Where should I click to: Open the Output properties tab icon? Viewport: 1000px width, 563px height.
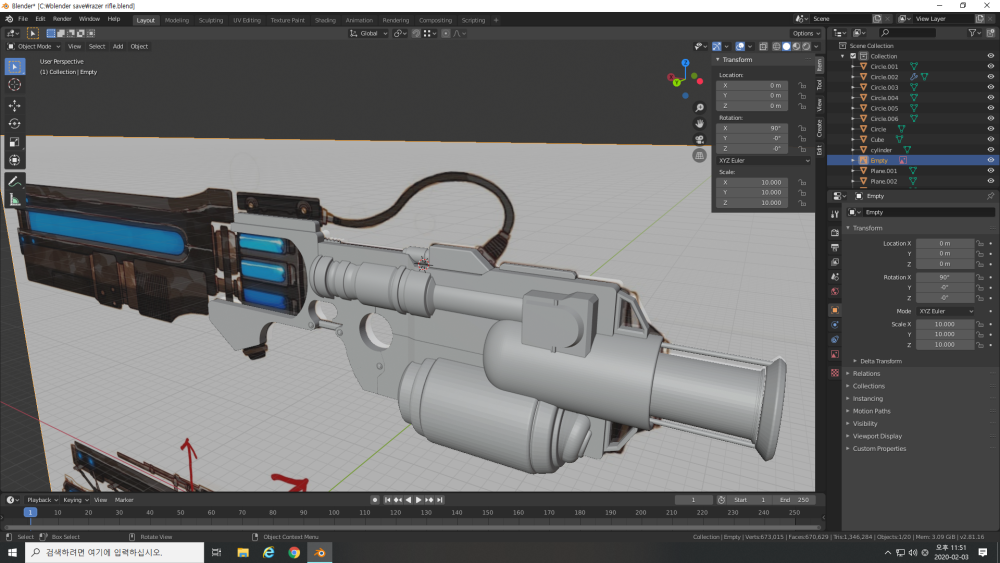tap(835, 247)
